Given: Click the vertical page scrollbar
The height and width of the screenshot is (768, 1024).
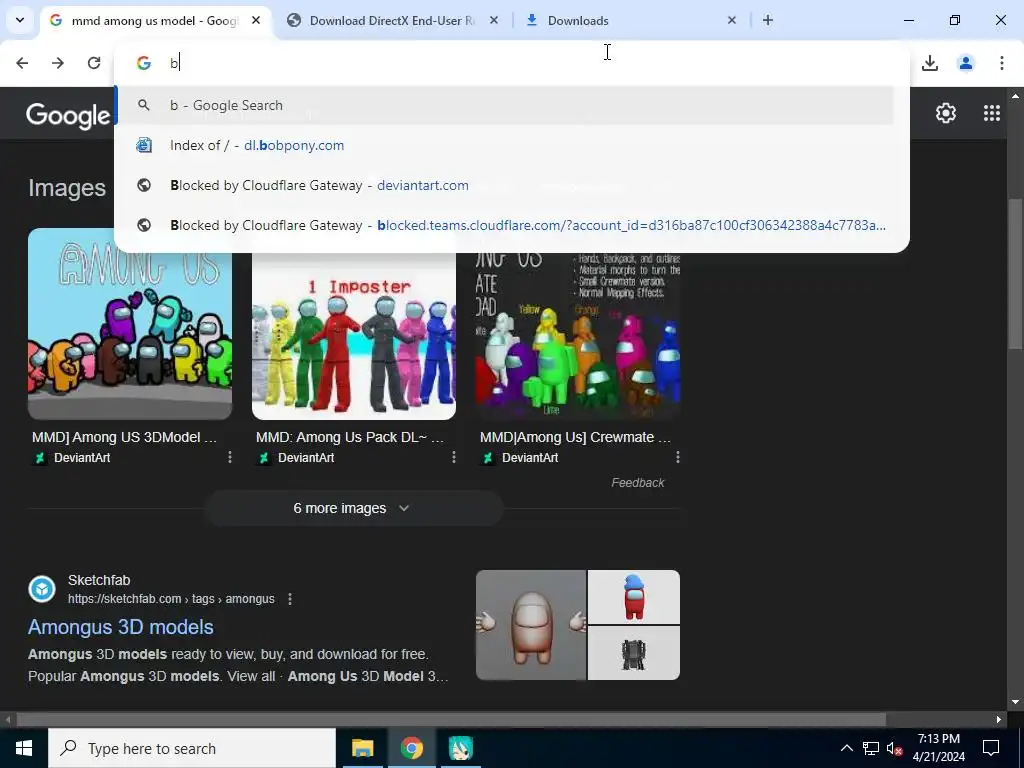Looking at the screenshot, I should (x=1015, y=274).
